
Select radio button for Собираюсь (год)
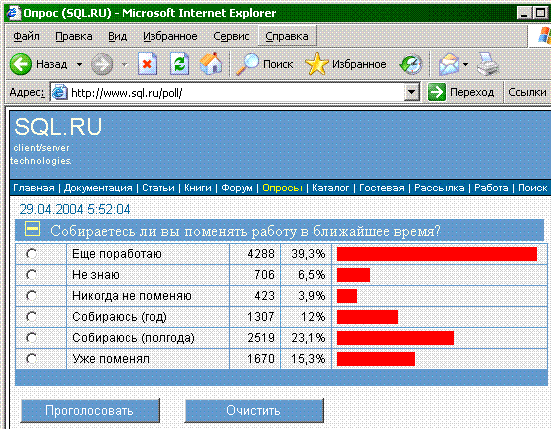(32, 317)
